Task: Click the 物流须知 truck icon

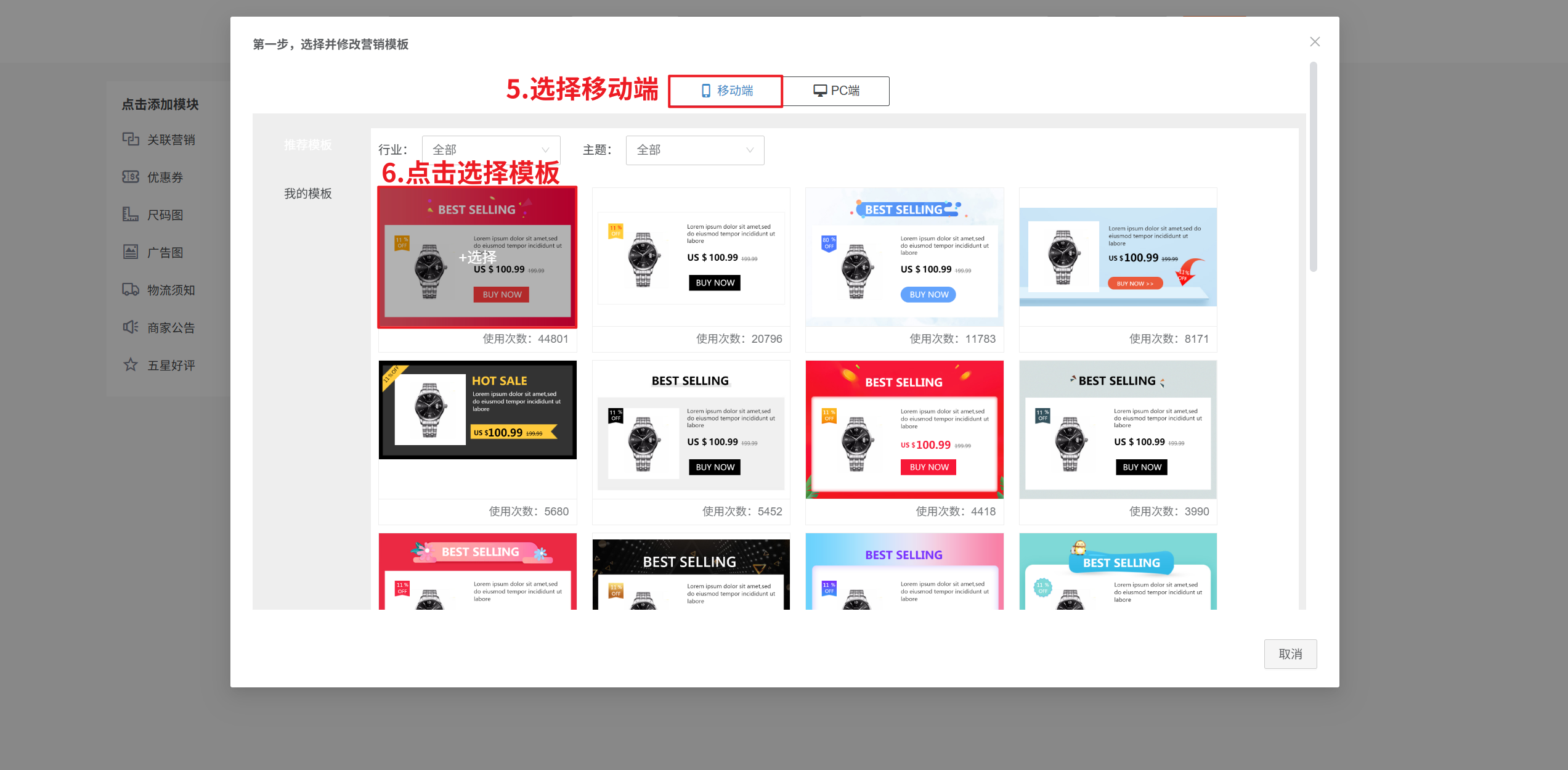Action: tap(131, 290)
